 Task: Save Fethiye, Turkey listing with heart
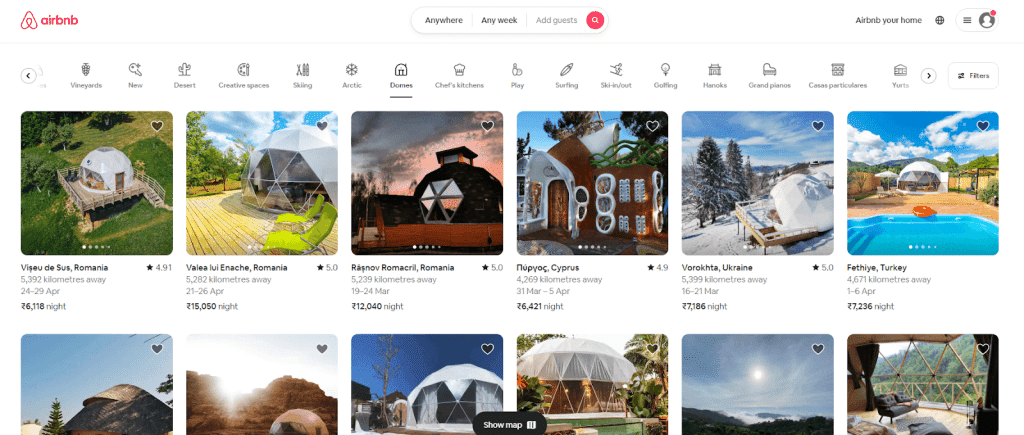[983, 126]
